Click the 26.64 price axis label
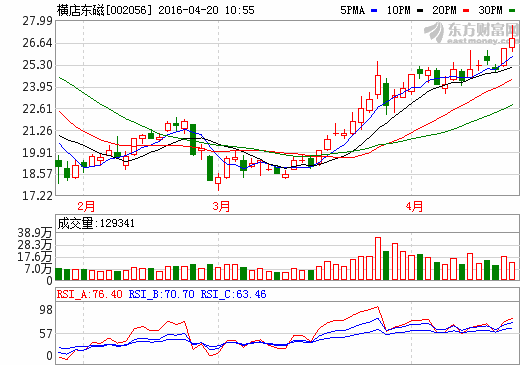The width and height of the screenshot is (520, 365). [37, 43]
